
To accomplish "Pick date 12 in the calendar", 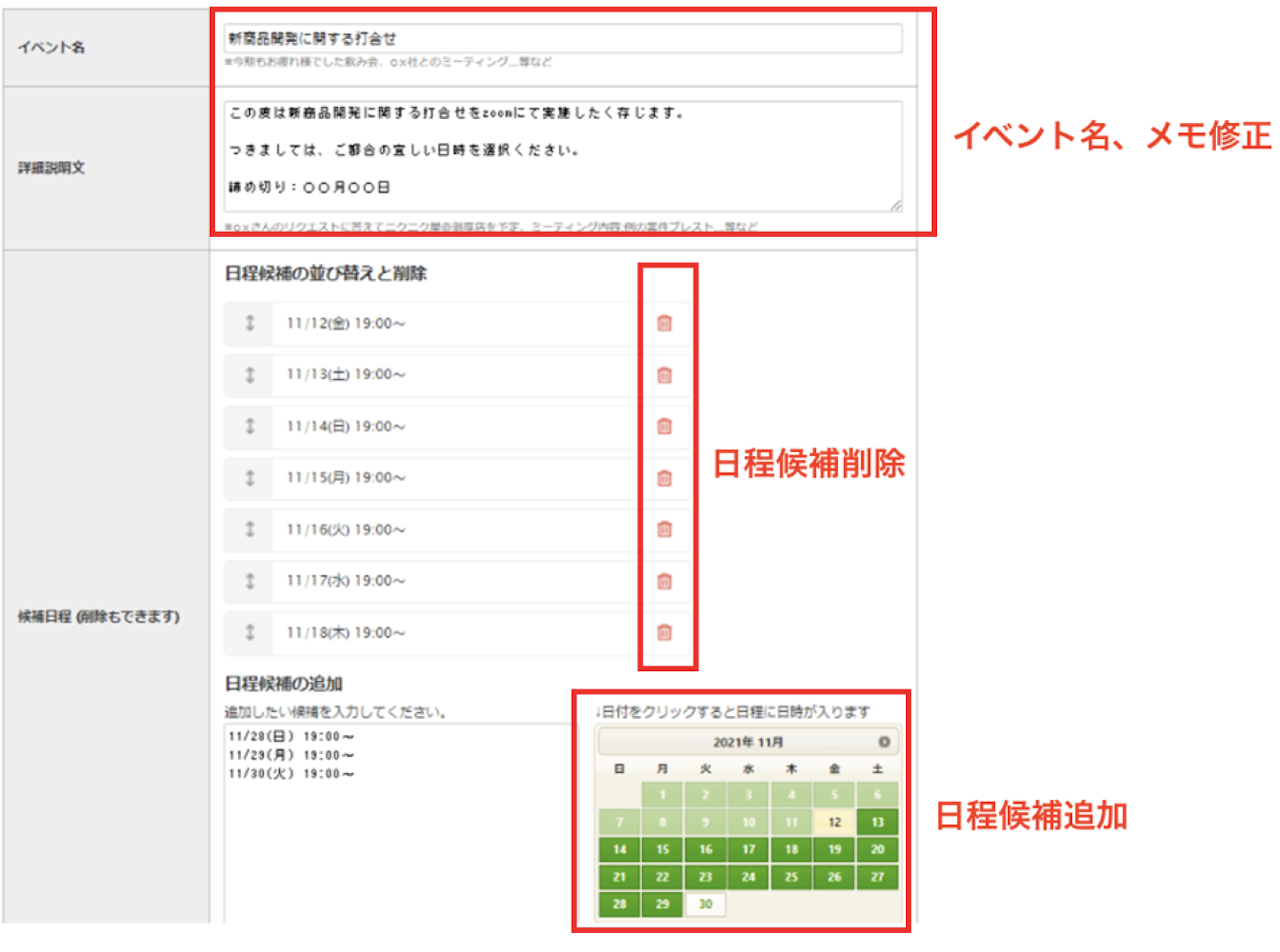I will point(834,822).
